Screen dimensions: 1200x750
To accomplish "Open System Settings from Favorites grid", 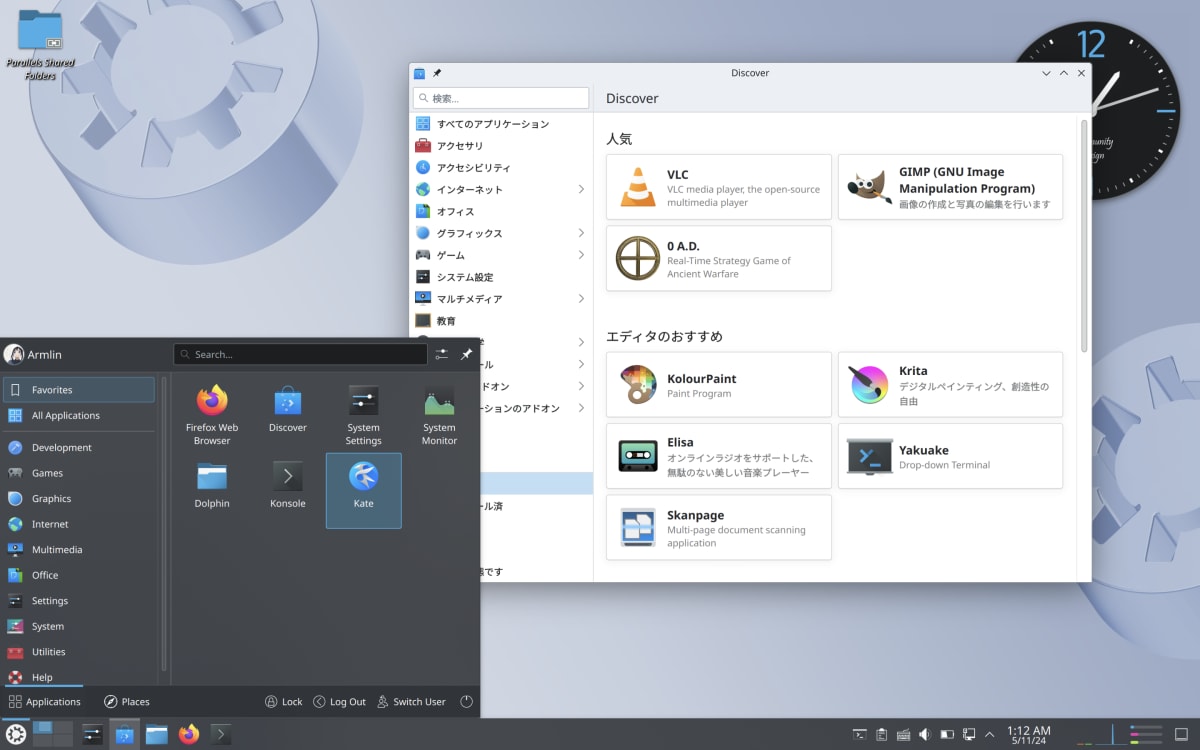I will click(x=363, y=415).
